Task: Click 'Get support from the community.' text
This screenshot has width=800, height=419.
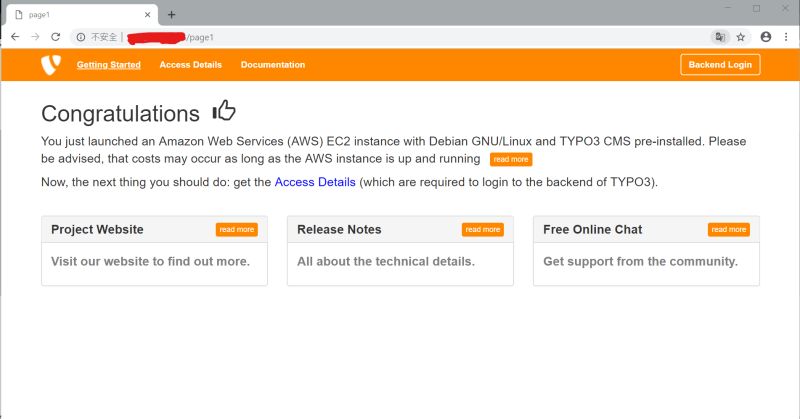Action: pos(640,261)
